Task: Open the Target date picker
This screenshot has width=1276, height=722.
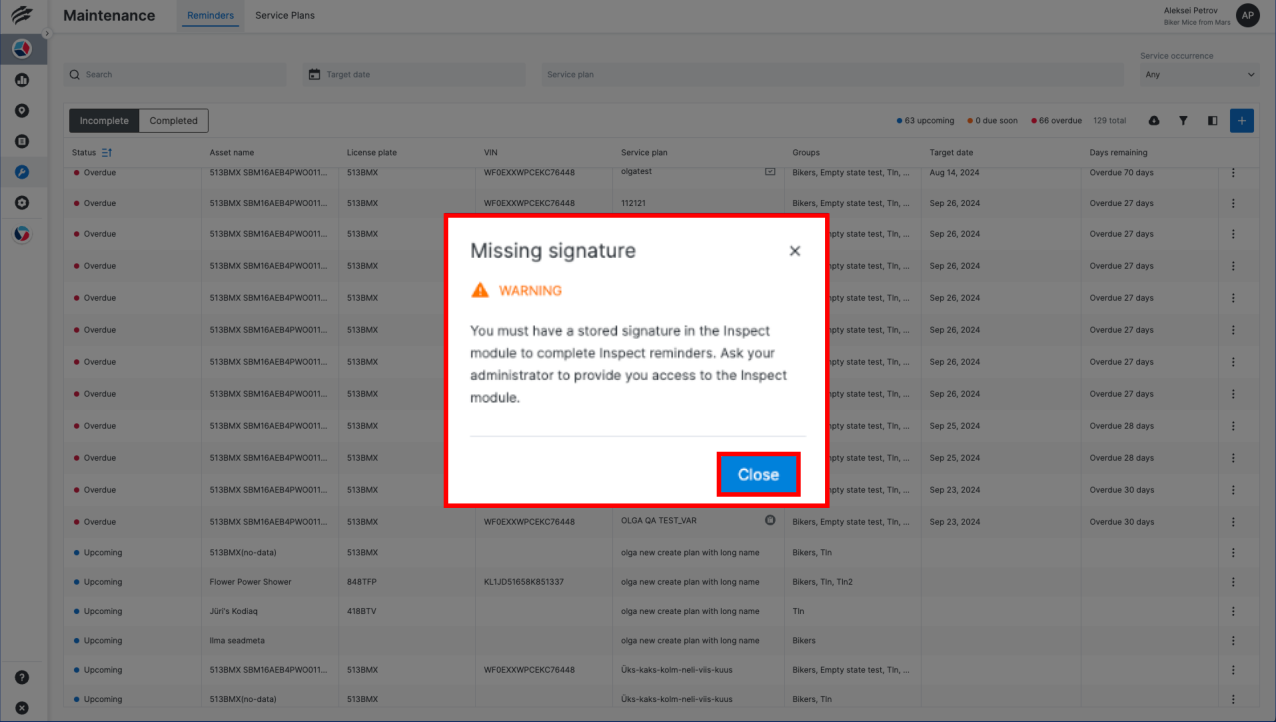Action: [413, 74]
